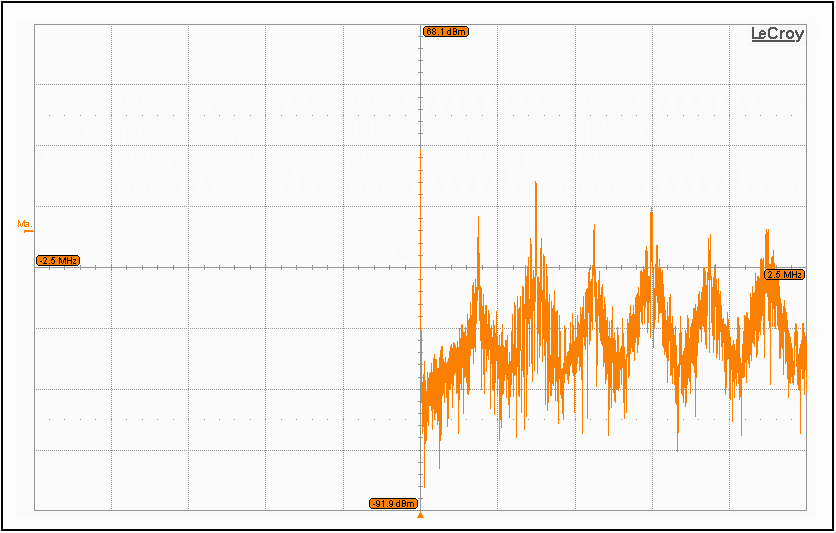Click the orange triangle marker below grid

coord(421,515)
